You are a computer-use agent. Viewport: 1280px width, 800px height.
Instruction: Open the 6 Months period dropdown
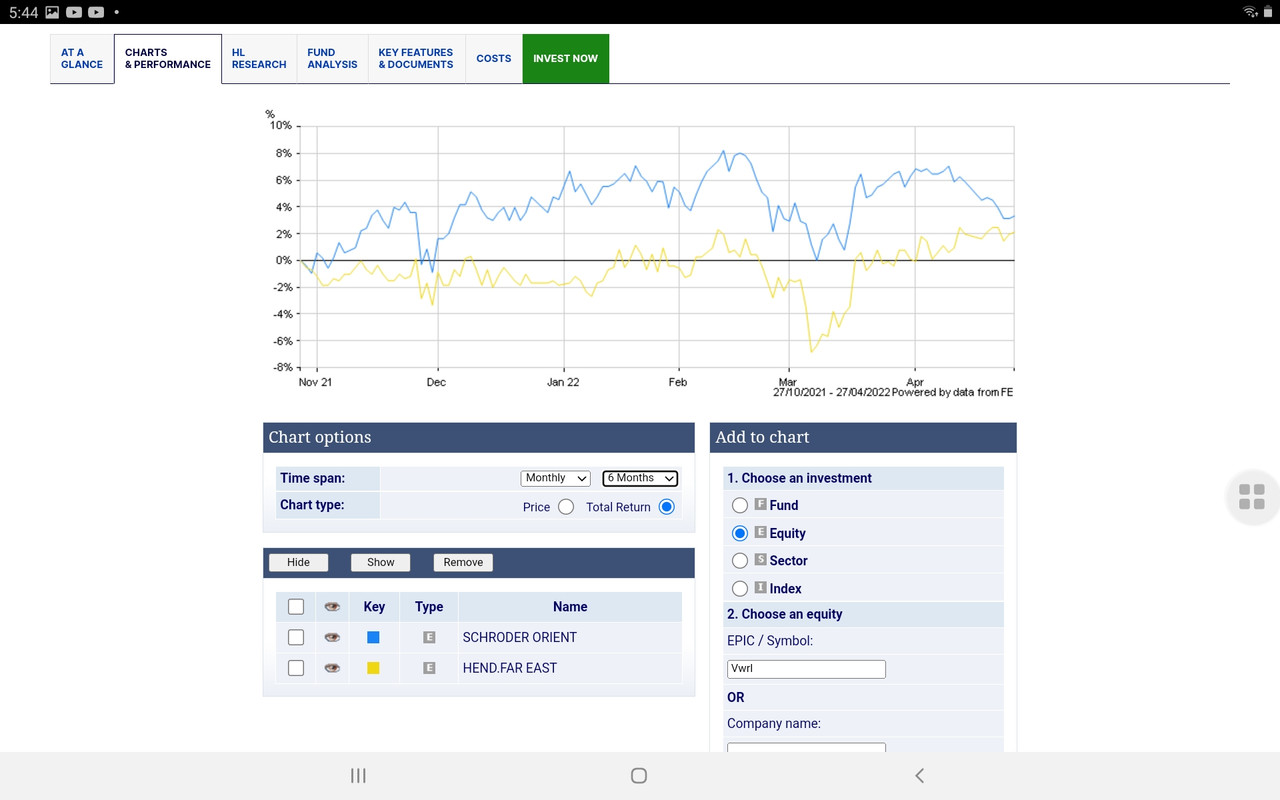[x=640, y=478]
